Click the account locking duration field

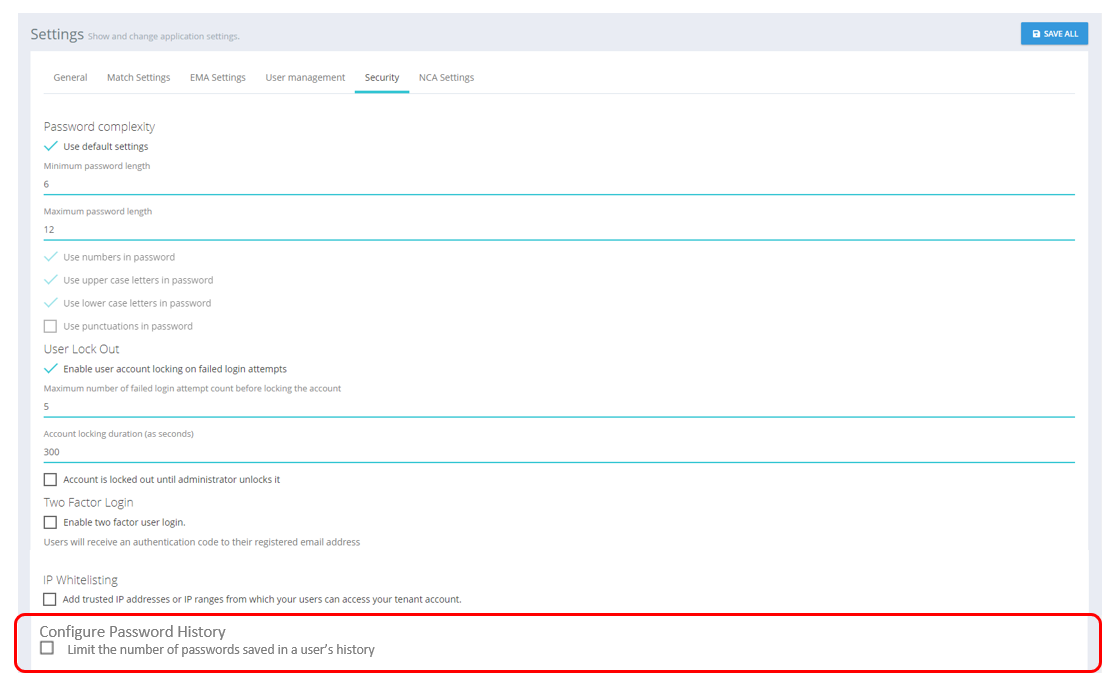click(558, 452)
